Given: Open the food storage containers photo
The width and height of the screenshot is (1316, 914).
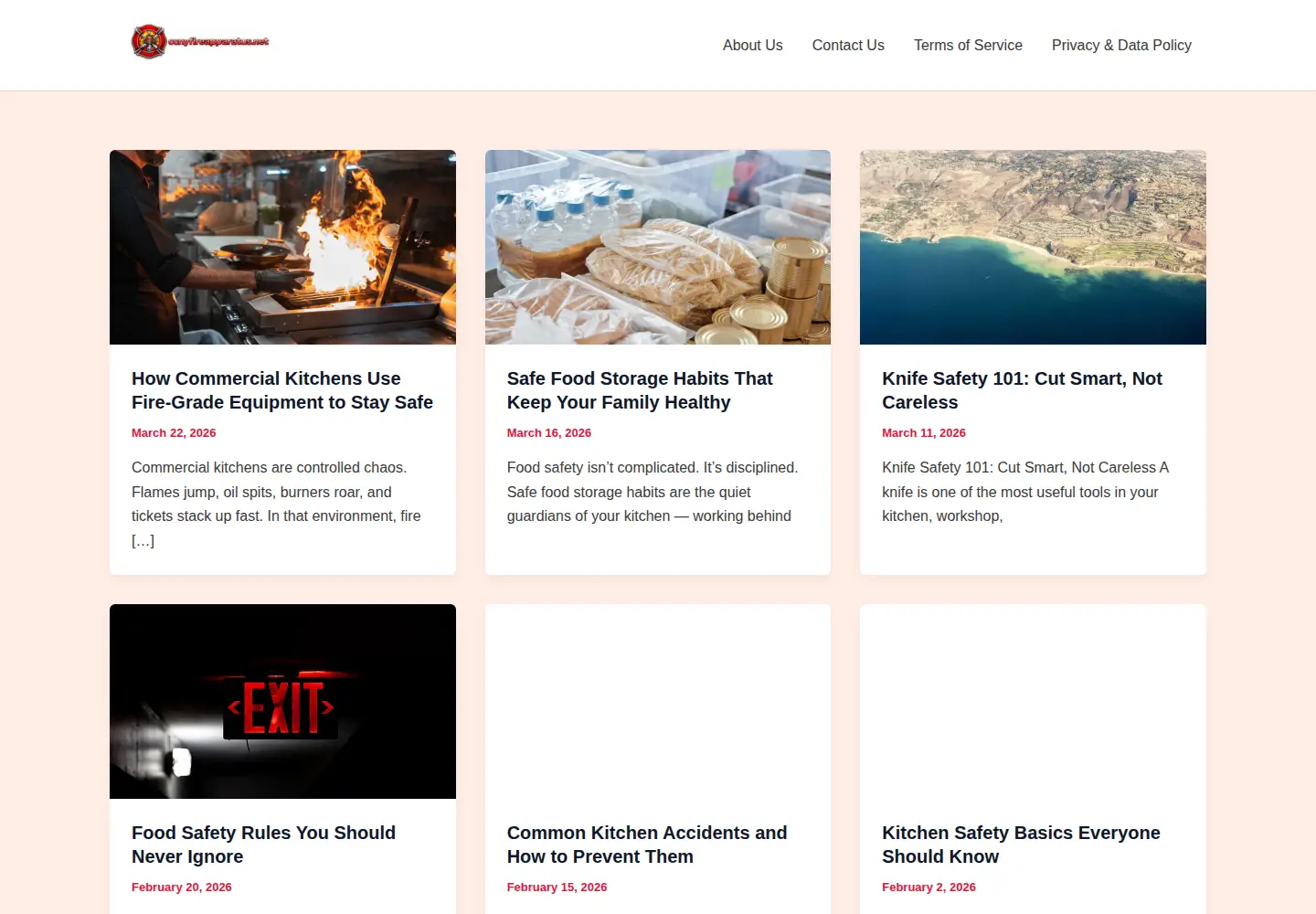Looking at the screenshot, I should 658,247.
